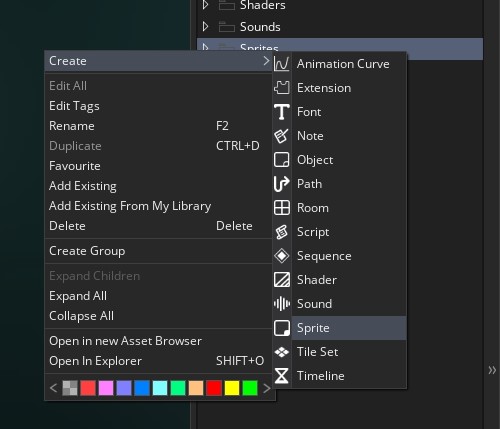Viewport: 500px width, 429px height.
Task: Open in new Asset Browser
Action: click(158, 341)
